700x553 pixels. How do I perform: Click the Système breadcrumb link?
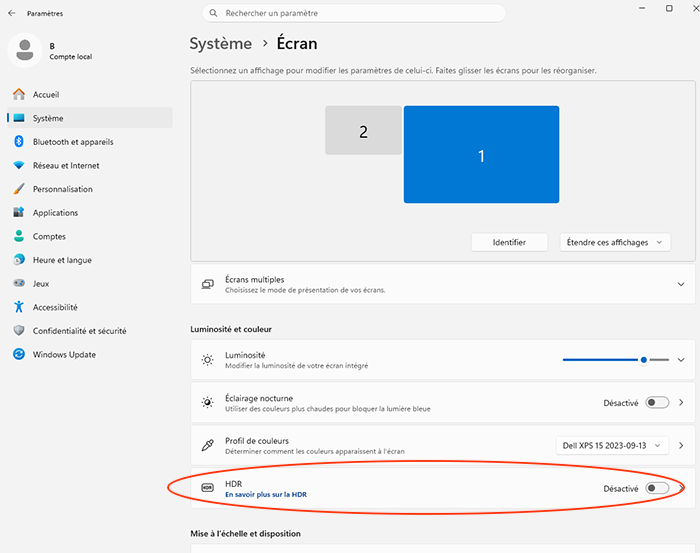(221, 44)
